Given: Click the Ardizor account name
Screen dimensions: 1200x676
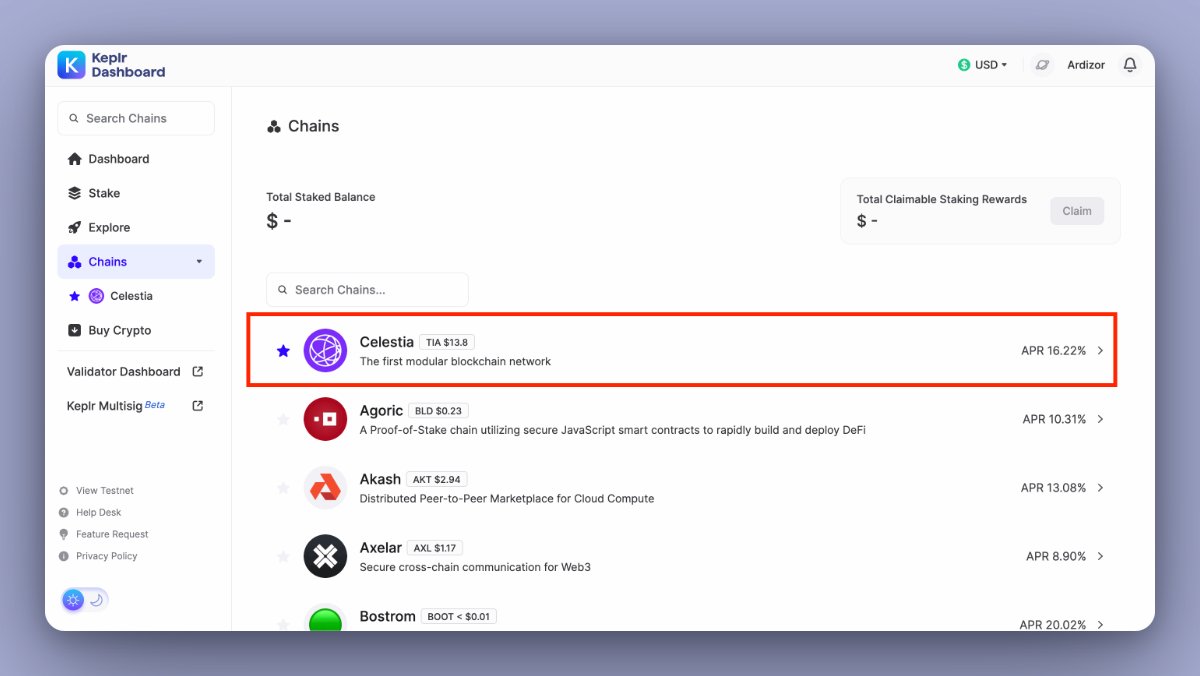Looking at the screenshot, I should click(x=1086, y=65).
